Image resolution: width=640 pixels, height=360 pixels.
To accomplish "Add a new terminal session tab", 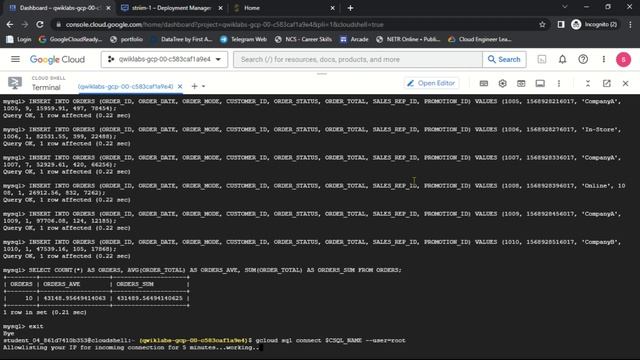I will pyautogui.click(x=194, y=86).
